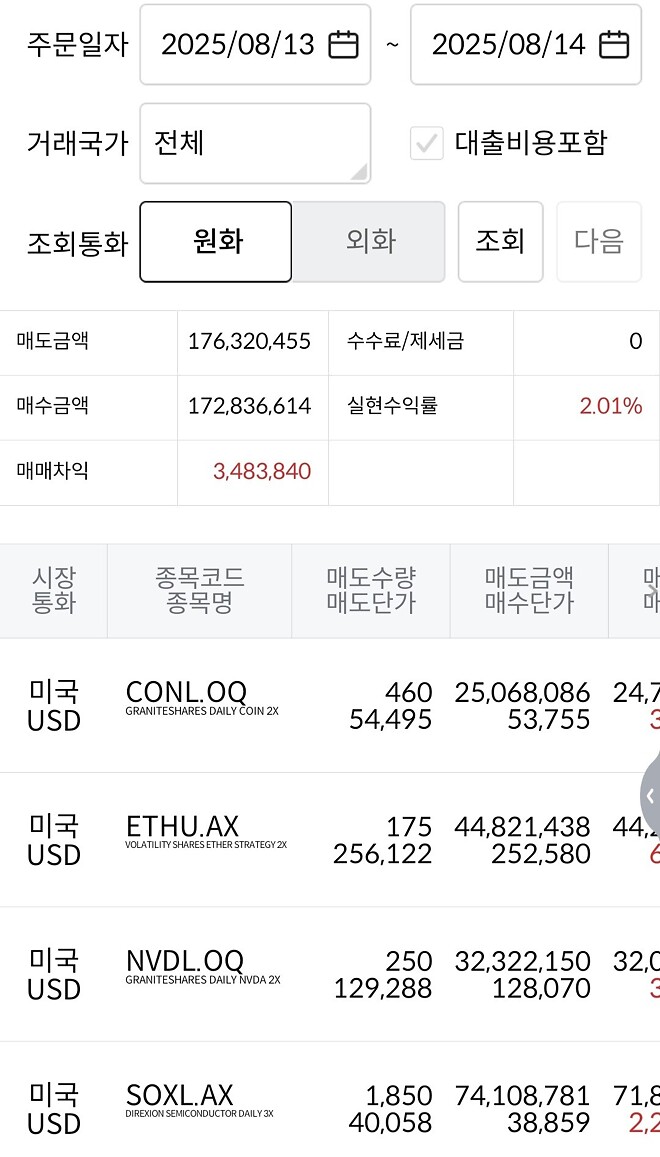The width and height of the screenshot is (660, 1157).
Task: Open the ETHU.AX trade details row
Action: pyautogui.click(x=330, y=838)
